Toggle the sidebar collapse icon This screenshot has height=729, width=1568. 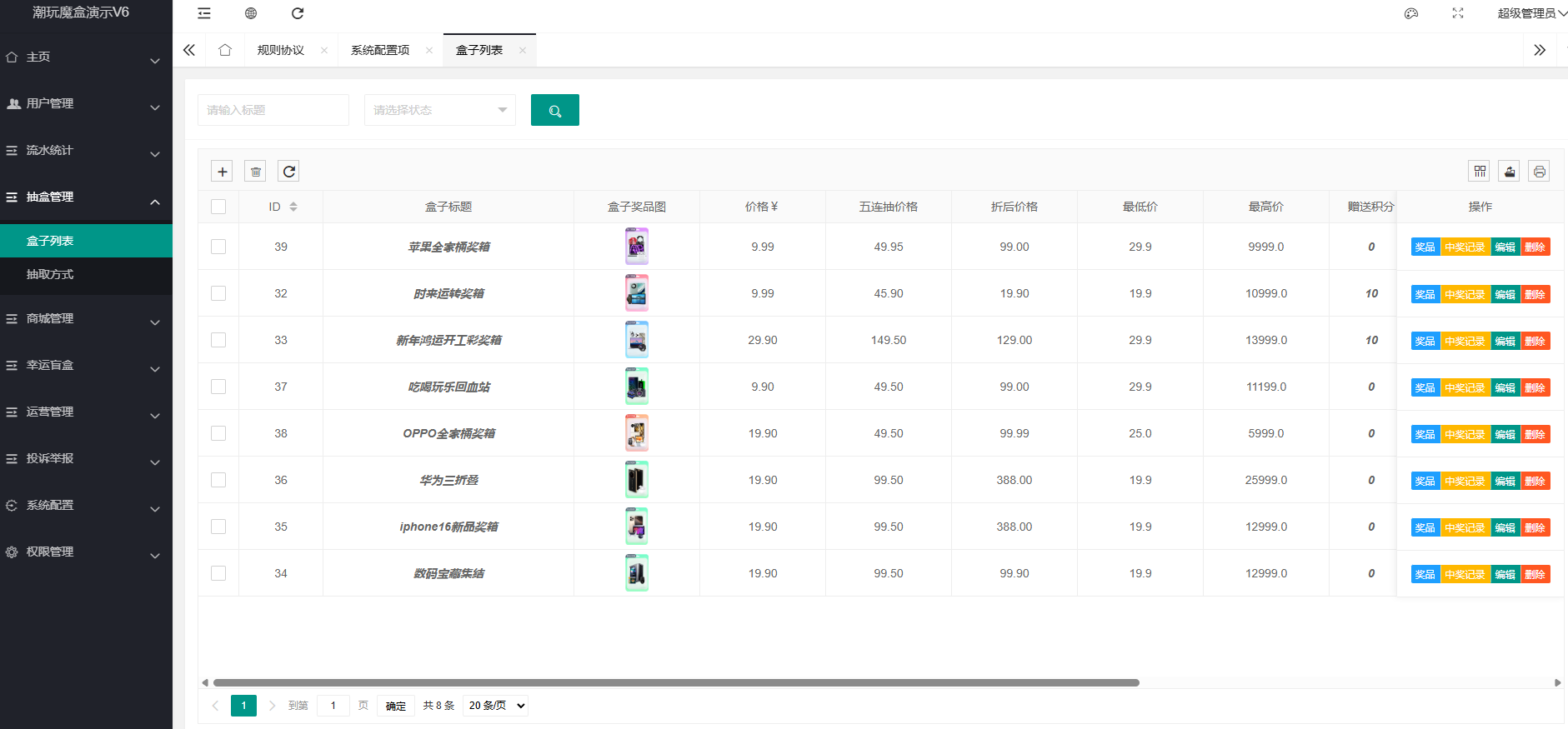click(204, 13)
